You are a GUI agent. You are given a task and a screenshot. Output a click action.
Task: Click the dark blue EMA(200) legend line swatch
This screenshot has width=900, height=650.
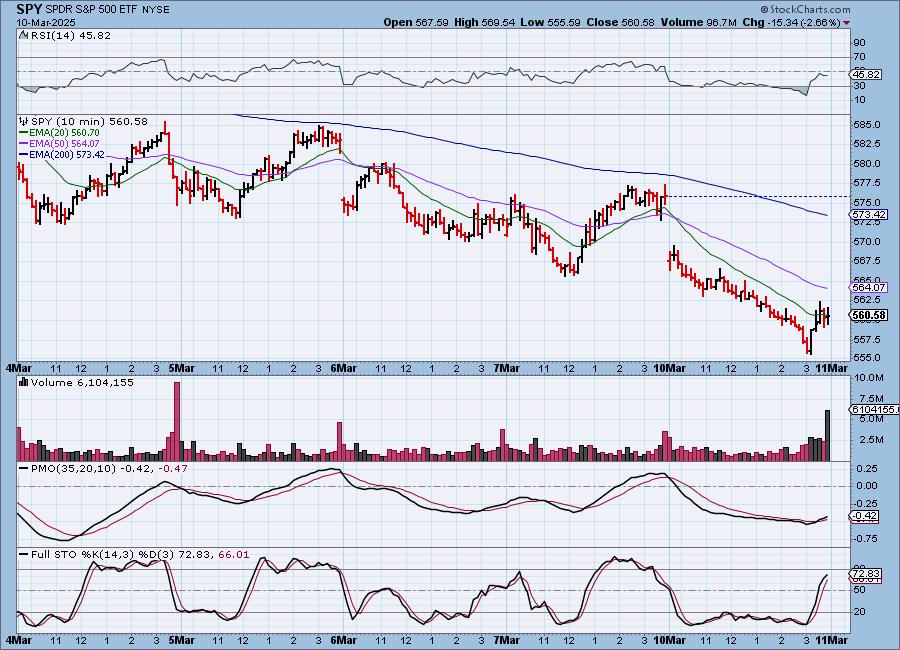[24, 154]
